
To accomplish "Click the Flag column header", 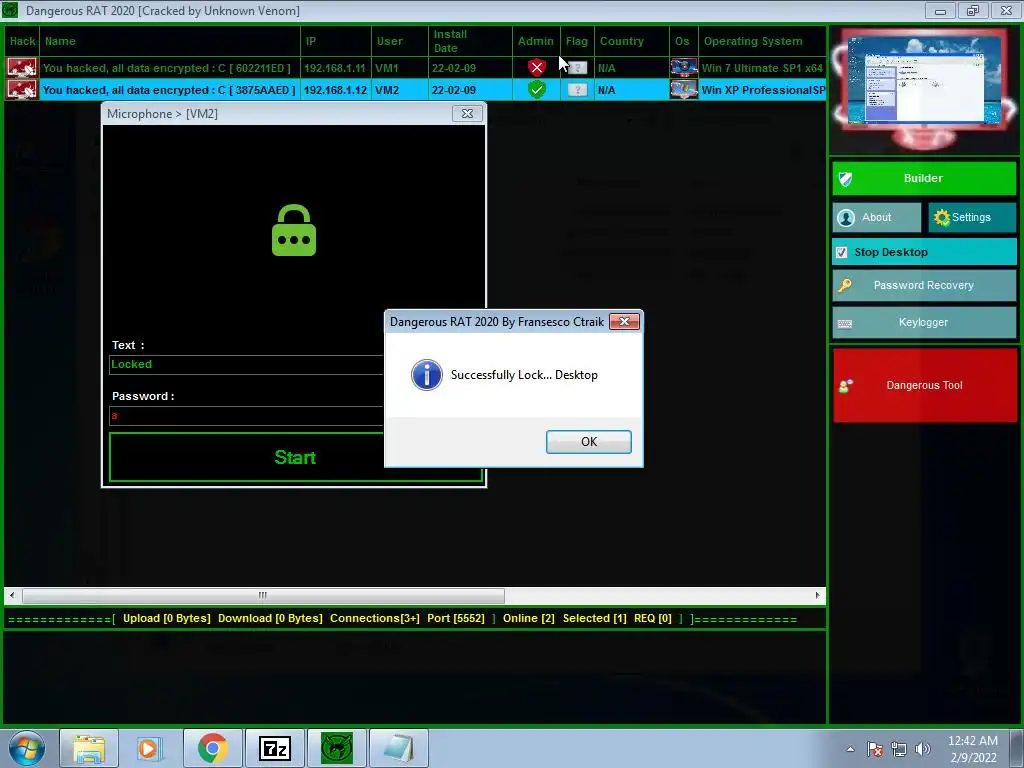I will coord(577,41).
